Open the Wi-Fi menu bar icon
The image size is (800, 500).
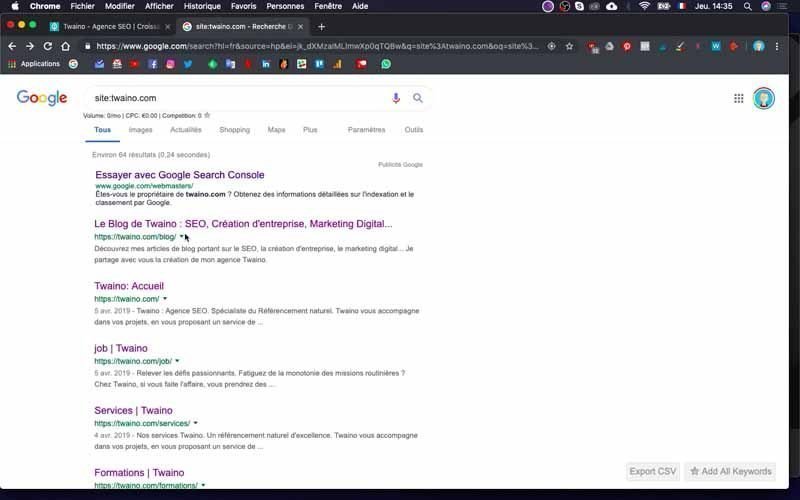[x=644, y=6]
